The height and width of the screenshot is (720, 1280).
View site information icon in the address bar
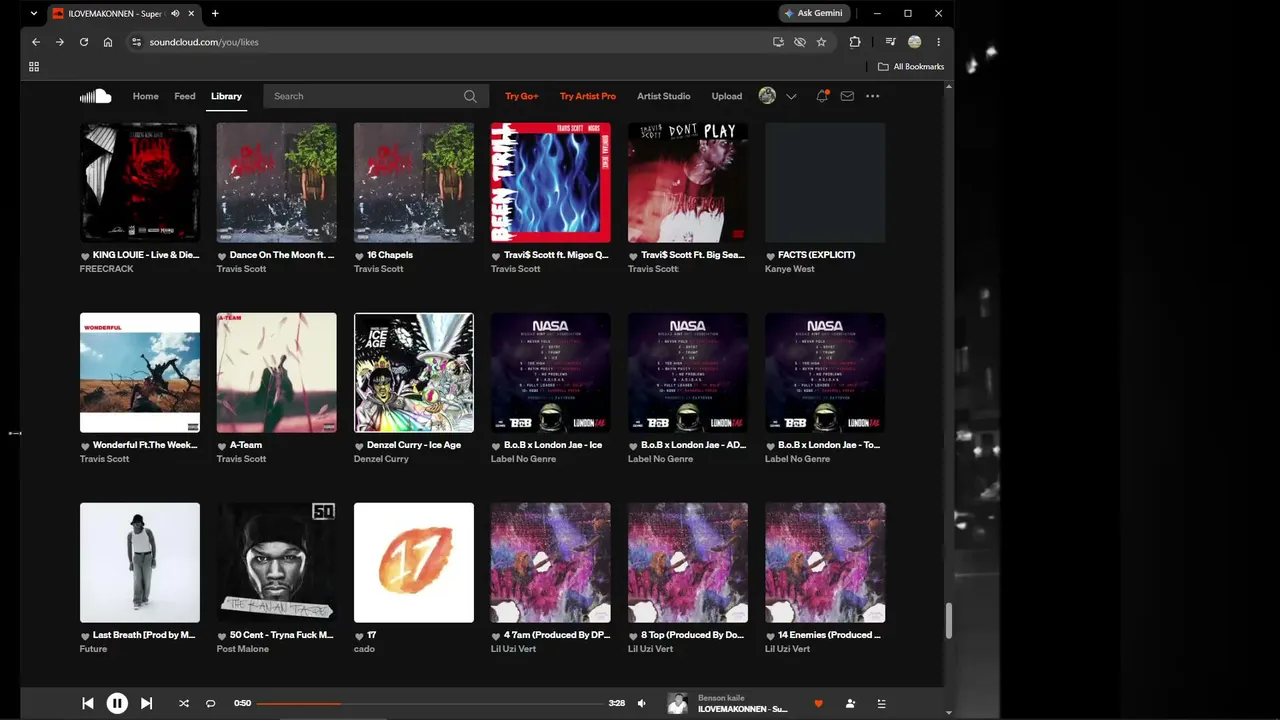click(x=136, y=42)
